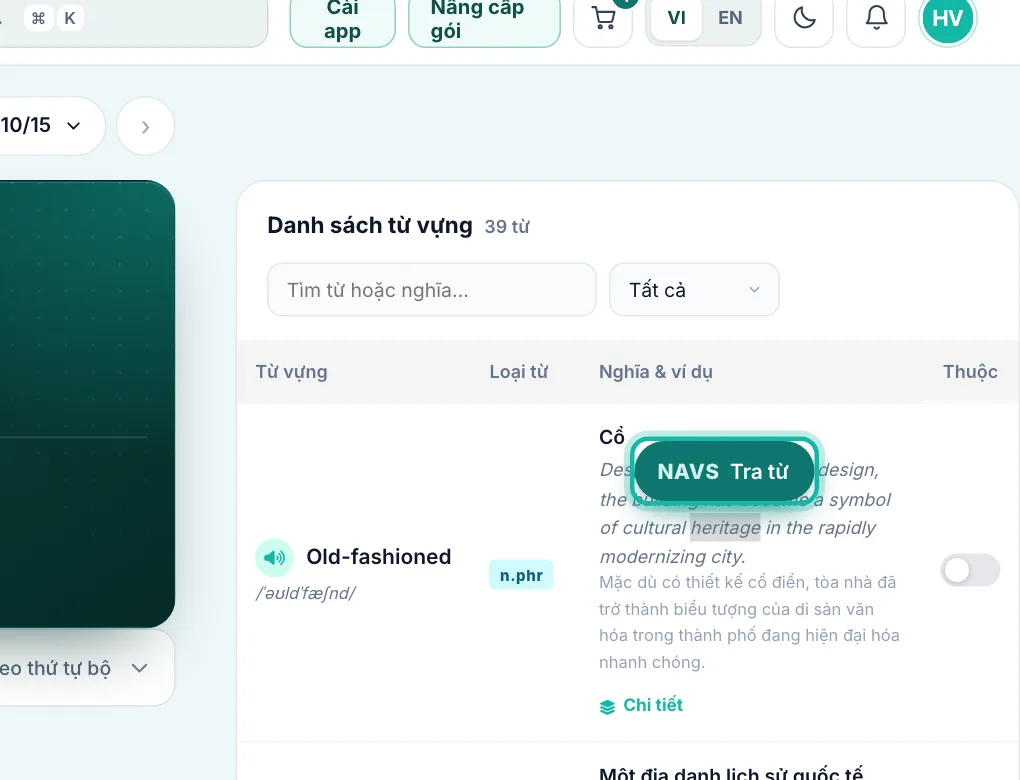Viewport: 1020px width, 780px height.
Task: Click the n.phr word type tag
Action: click(x=521, y=575)
